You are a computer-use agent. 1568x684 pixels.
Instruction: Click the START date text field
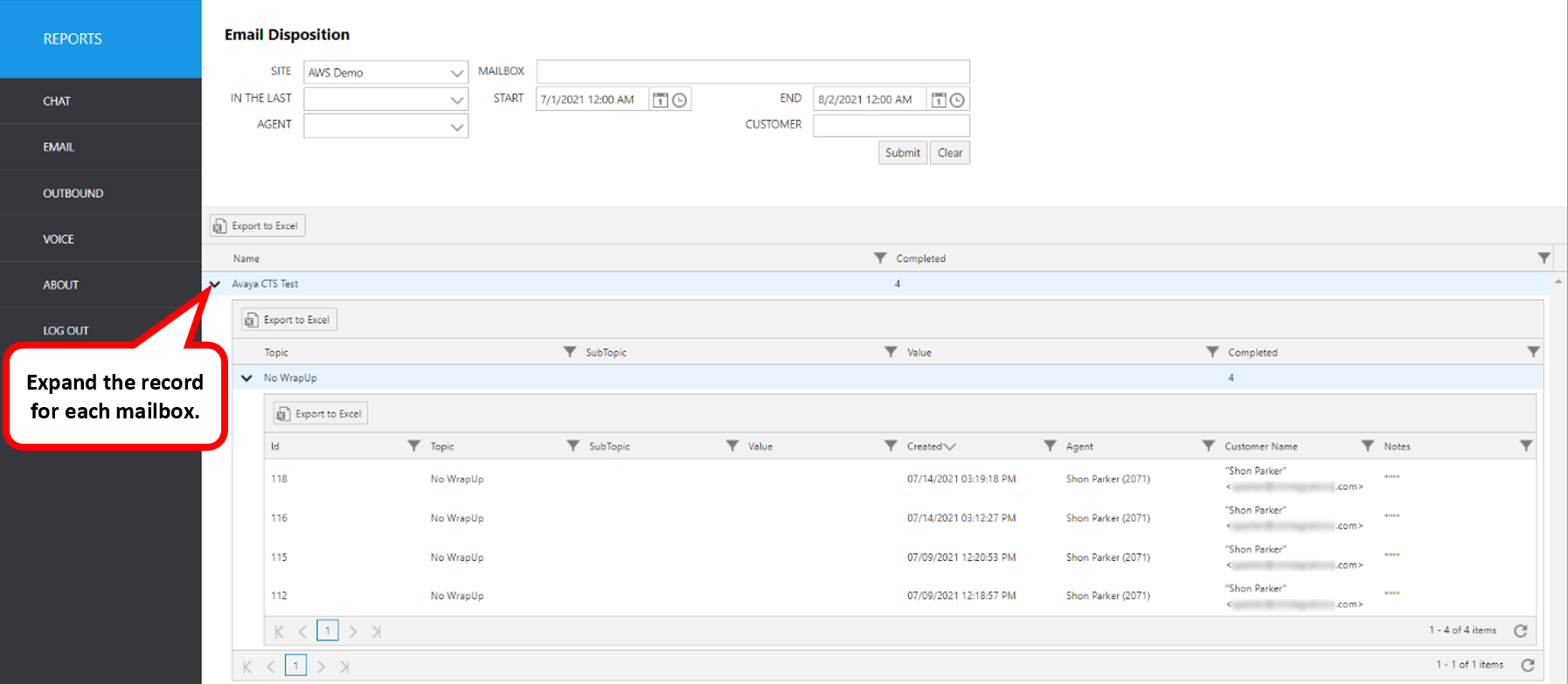click(x=593, y=100)
